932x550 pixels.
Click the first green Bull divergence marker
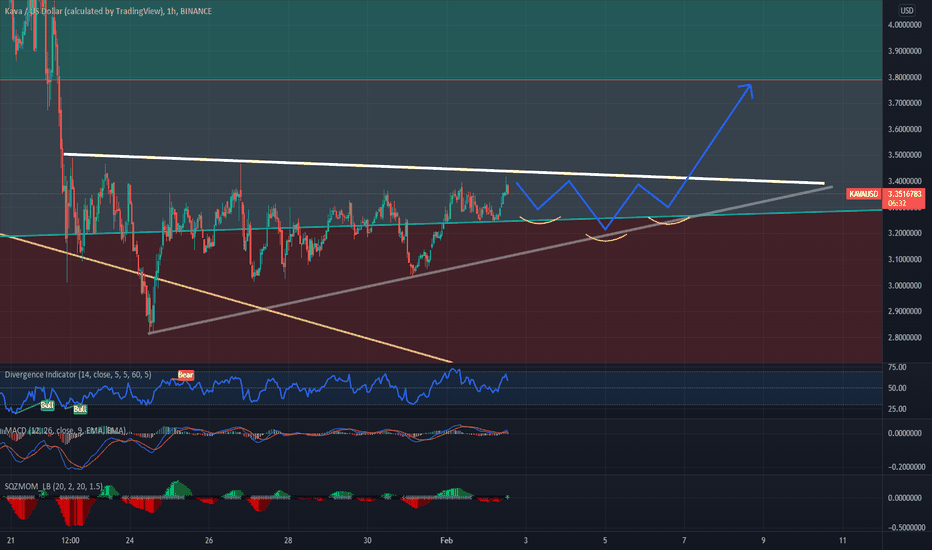[47, 405]
